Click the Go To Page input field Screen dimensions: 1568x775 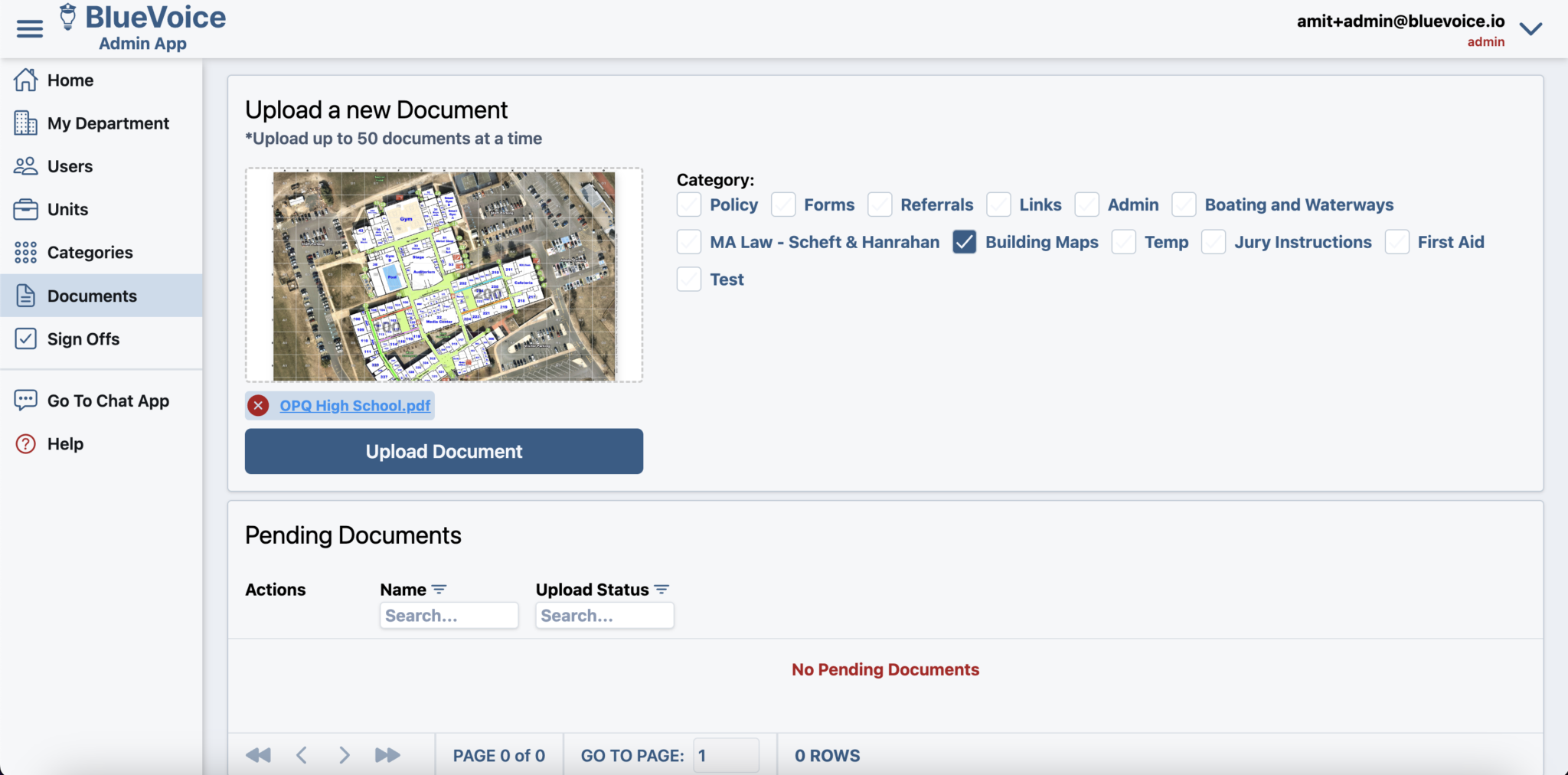click(725, 756)
